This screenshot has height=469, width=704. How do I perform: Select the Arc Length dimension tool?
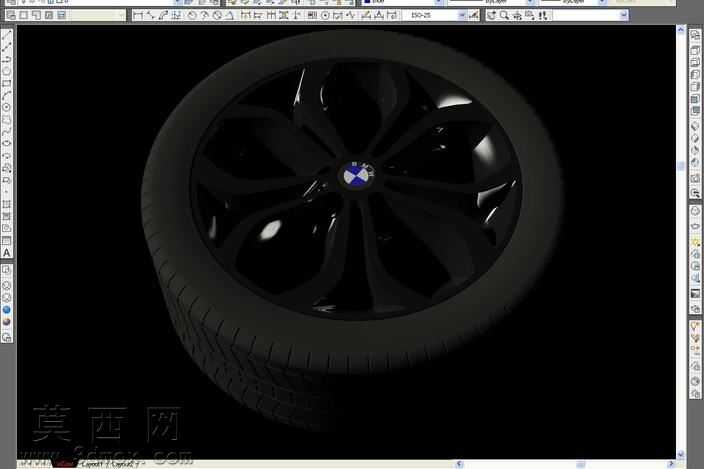(163, 15)
